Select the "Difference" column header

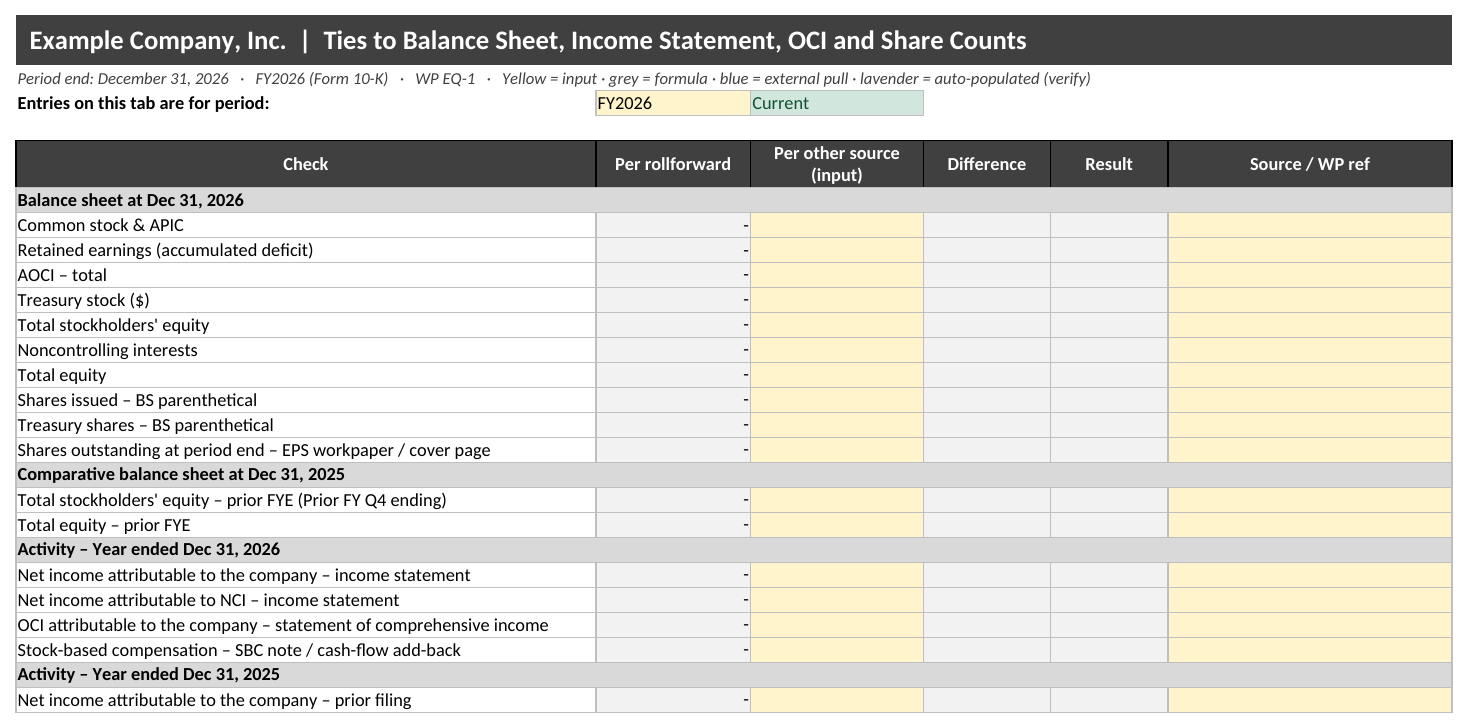987,164
